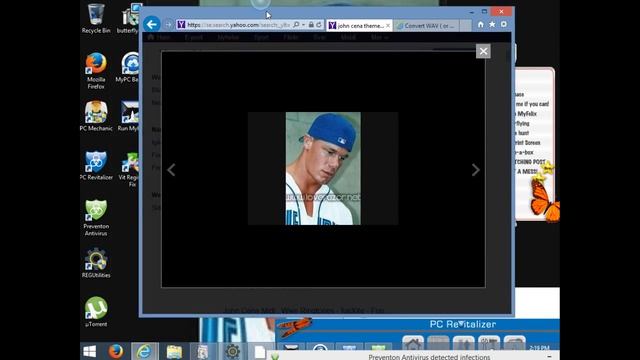
Task: Click the search magnifier in address bar
Action: 296,25
